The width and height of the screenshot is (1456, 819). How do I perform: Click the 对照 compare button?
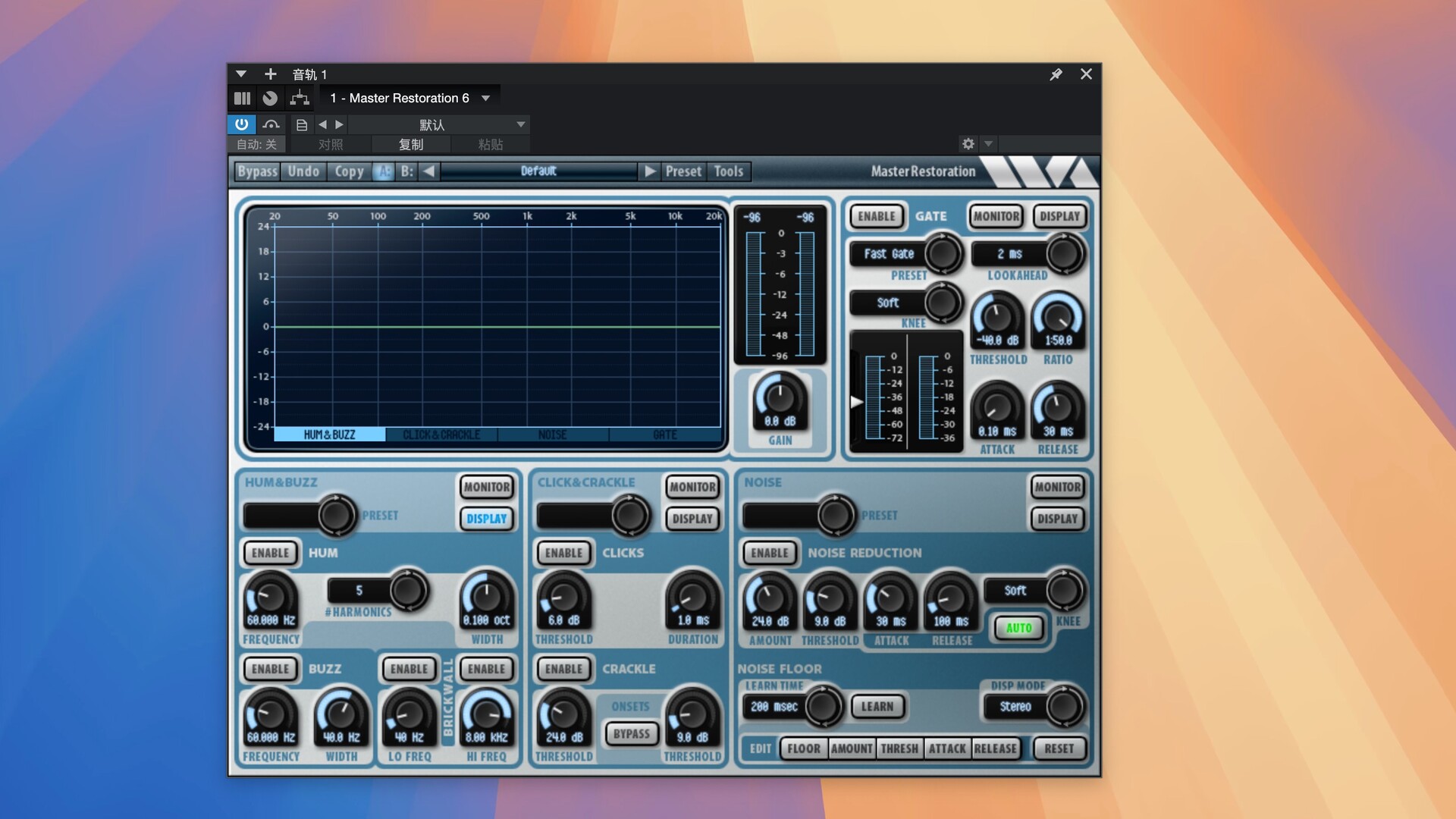pyautogui.click(x=331, y=144)
